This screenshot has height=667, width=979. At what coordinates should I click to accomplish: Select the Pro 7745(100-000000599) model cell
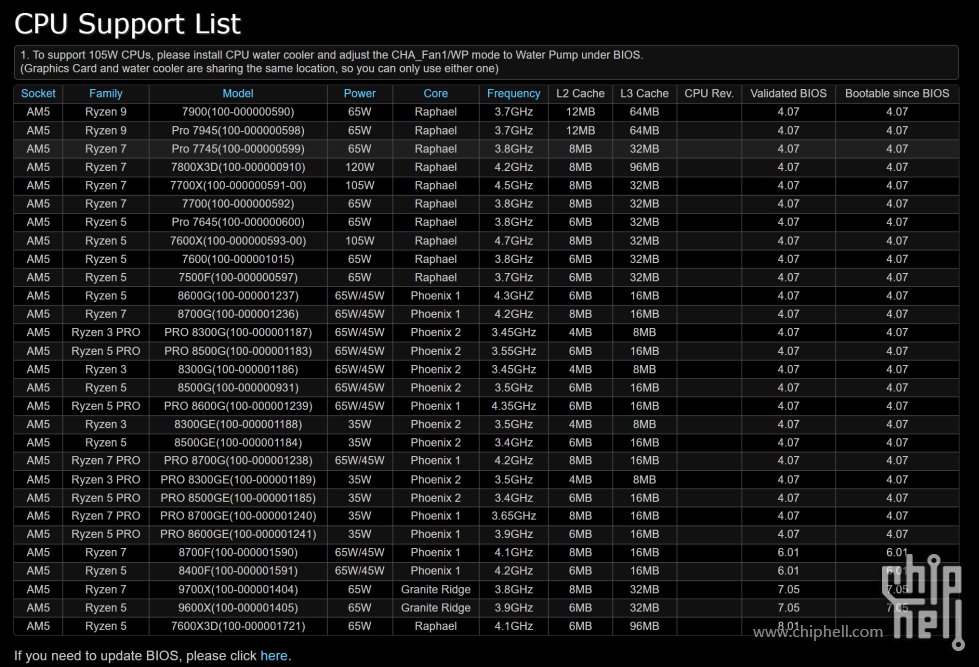click(238, 149)
